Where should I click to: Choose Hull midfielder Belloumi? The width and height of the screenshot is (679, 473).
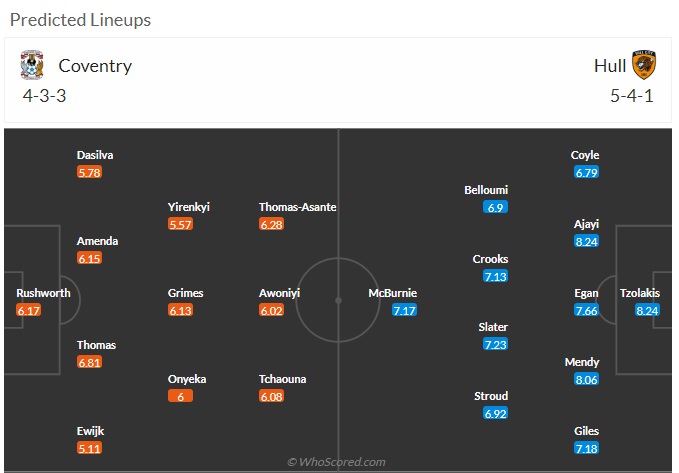point(486,190)
